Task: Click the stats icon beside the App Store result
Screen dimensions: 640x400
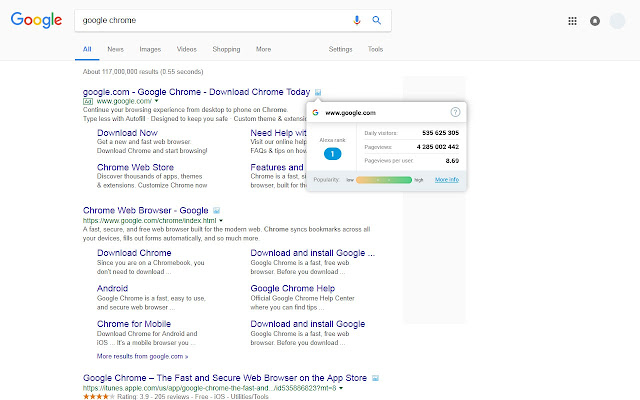Action: coord(375,378)
